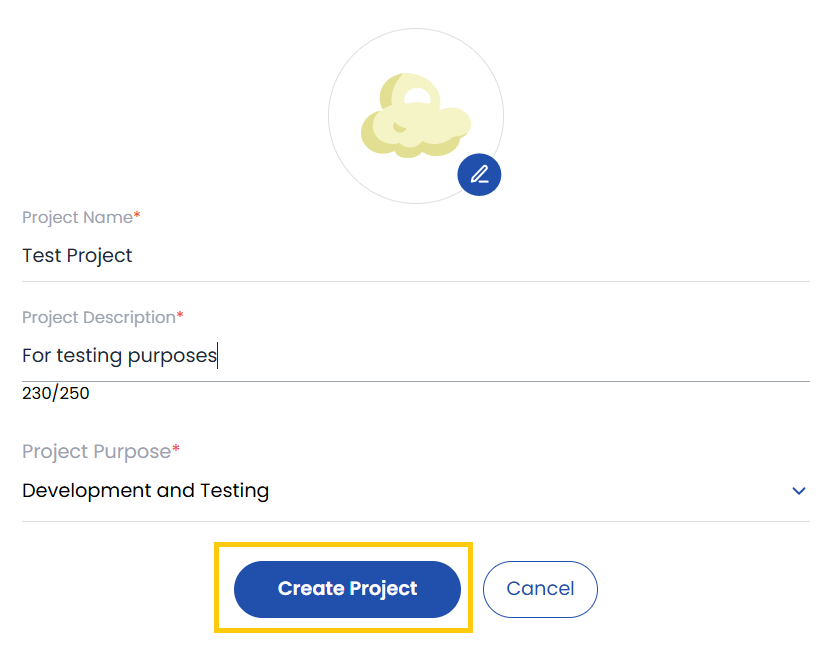Viewport: 825px width, 653px height.
Task: Select 'Development and Testing' value text
Action: pyautogui.click(x=145, y=491)
